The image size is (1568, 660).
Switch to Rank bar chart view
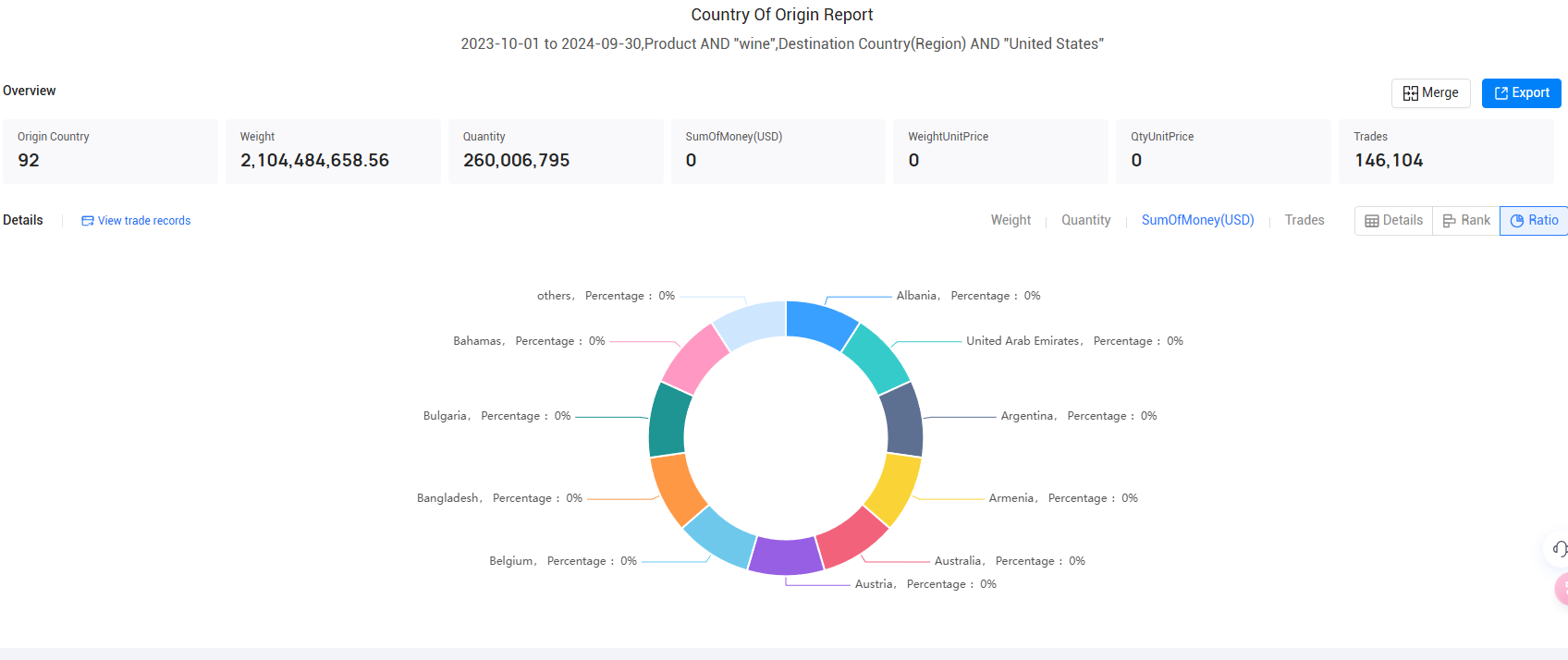1466,221
